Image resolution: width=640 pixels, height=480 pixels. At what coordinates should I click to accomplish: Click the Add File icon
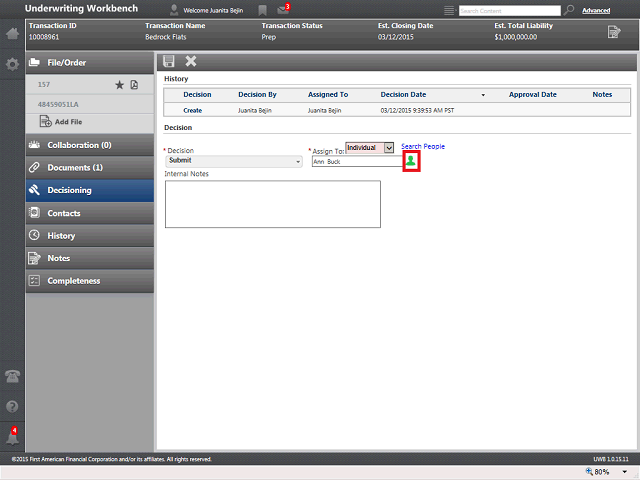(45, 121)
